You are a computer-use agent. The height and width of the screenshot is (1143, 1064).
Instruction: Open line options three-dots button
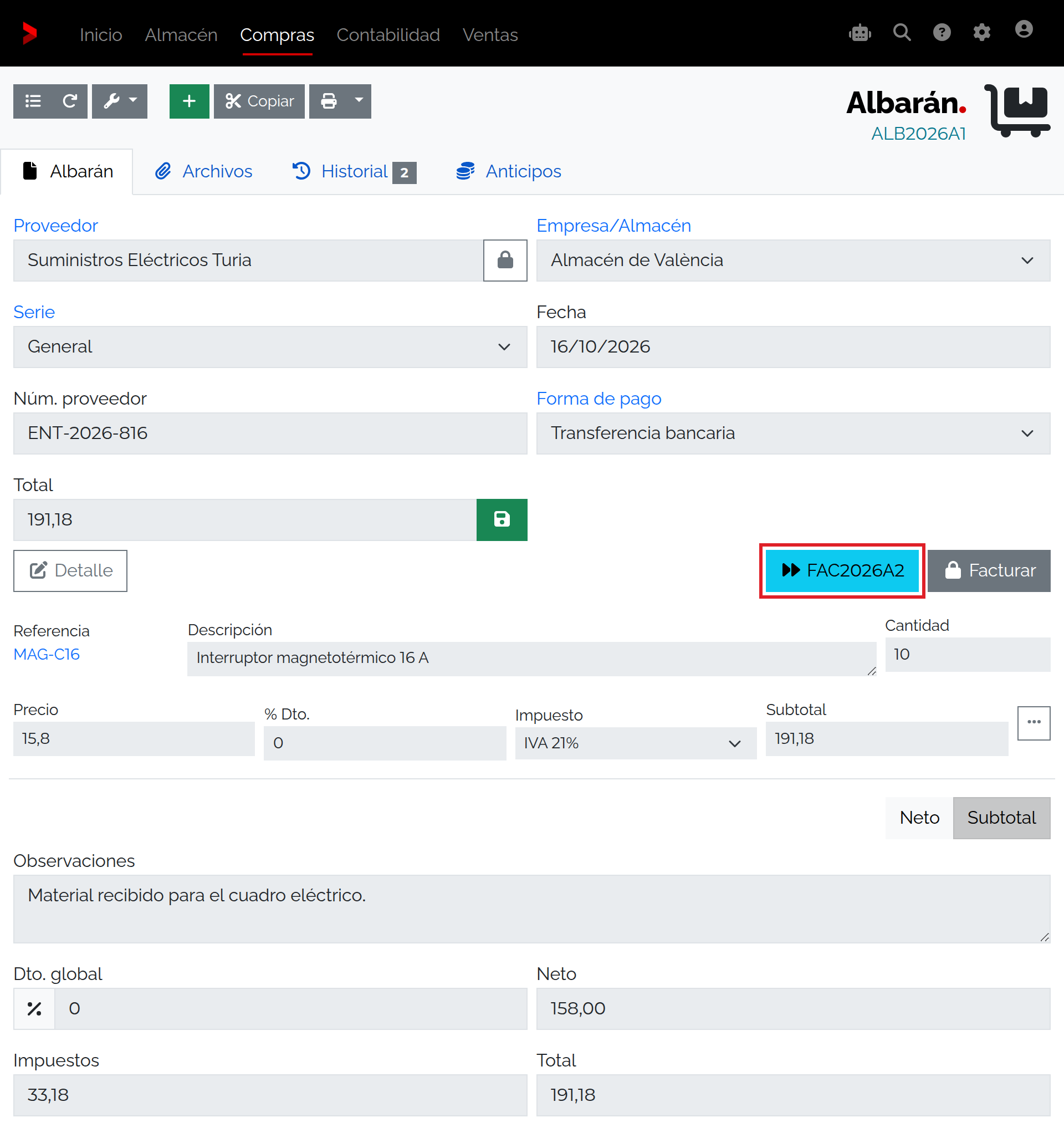pyautogui.click(x=1034, y=722)
